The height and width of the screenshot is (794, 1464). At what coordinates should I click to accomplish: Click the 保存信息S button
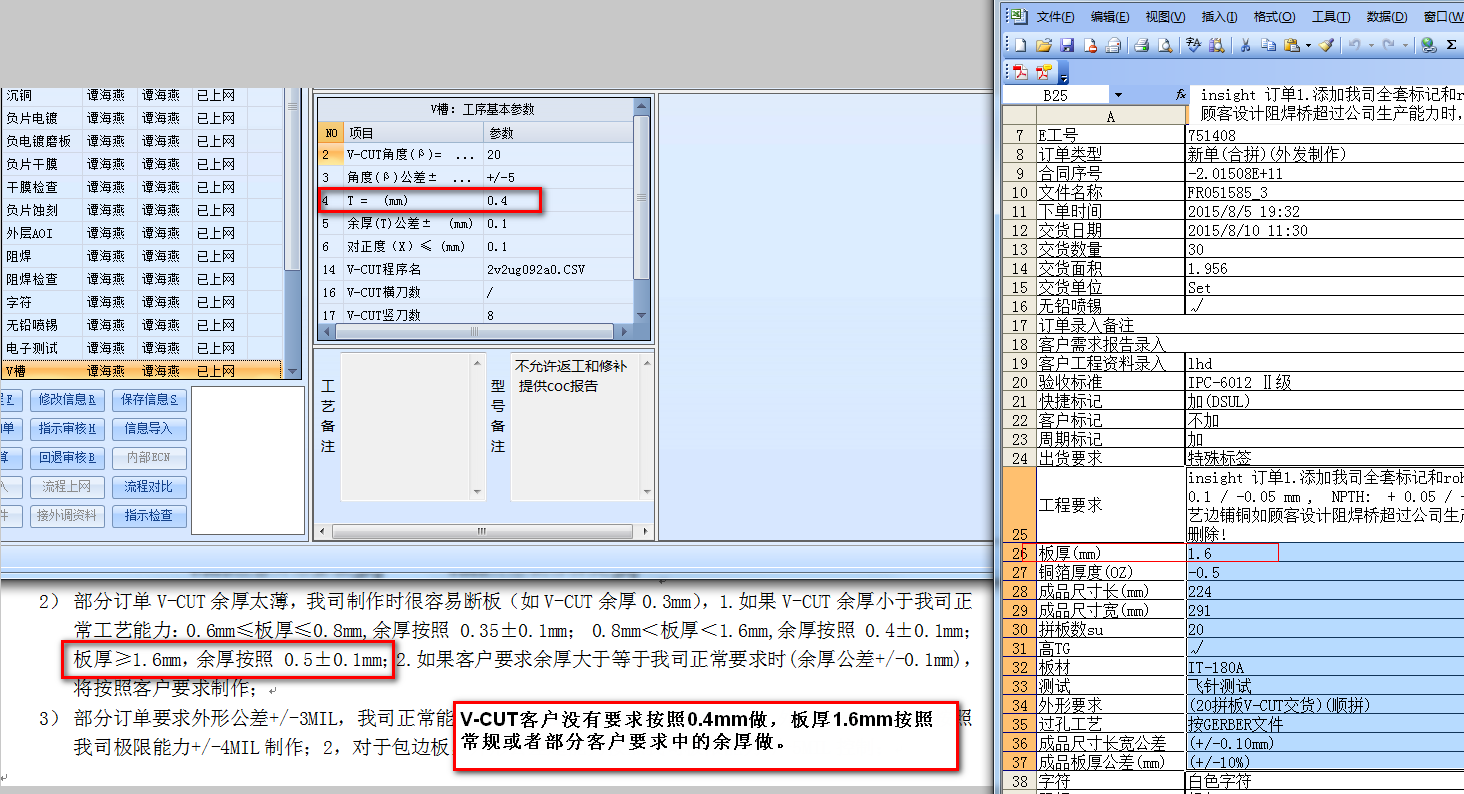click(x=148, y=400)
